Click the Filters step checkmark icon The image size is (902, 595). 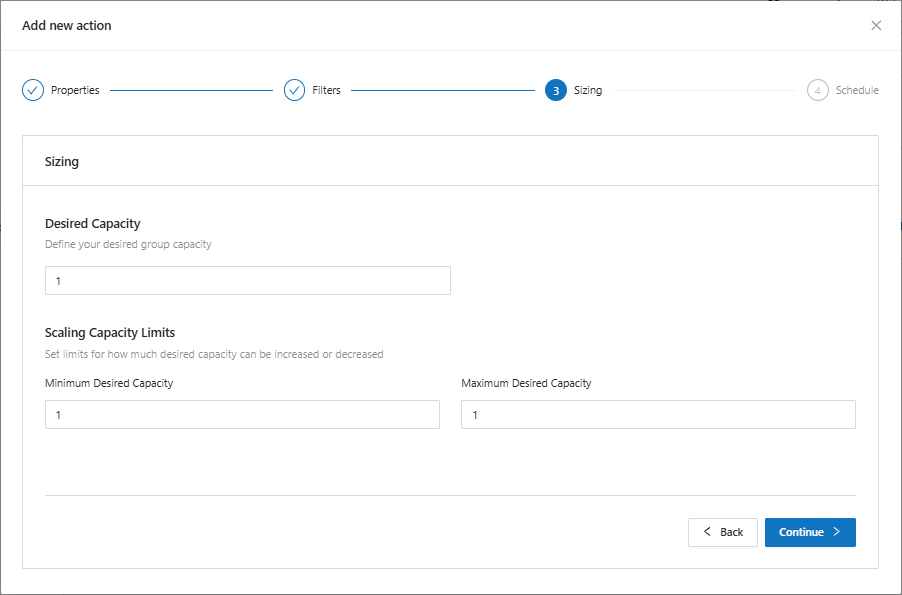(x=294, y=90)
